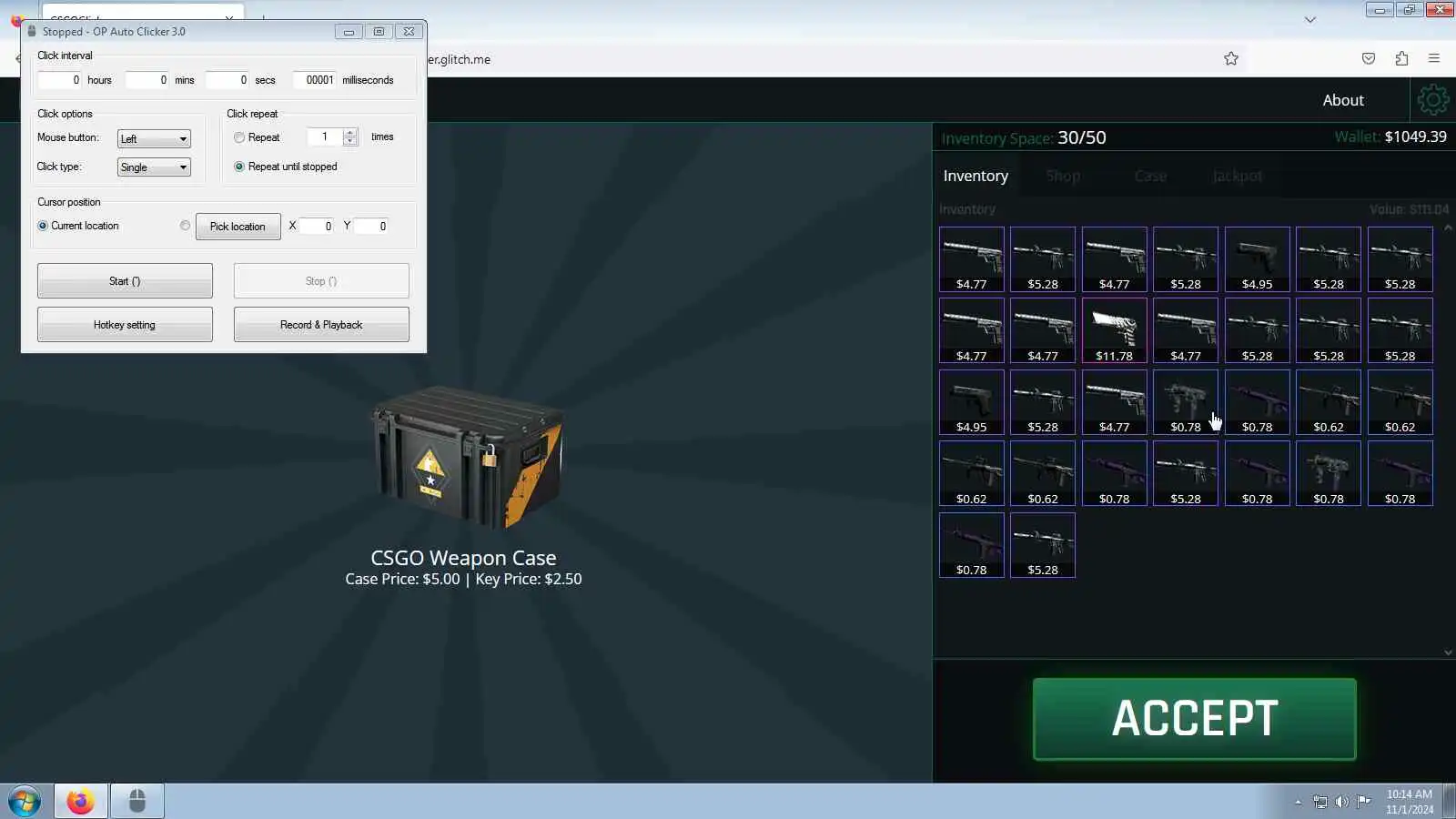
Task: Open the About page link
Action: (x=1343, y=100)
